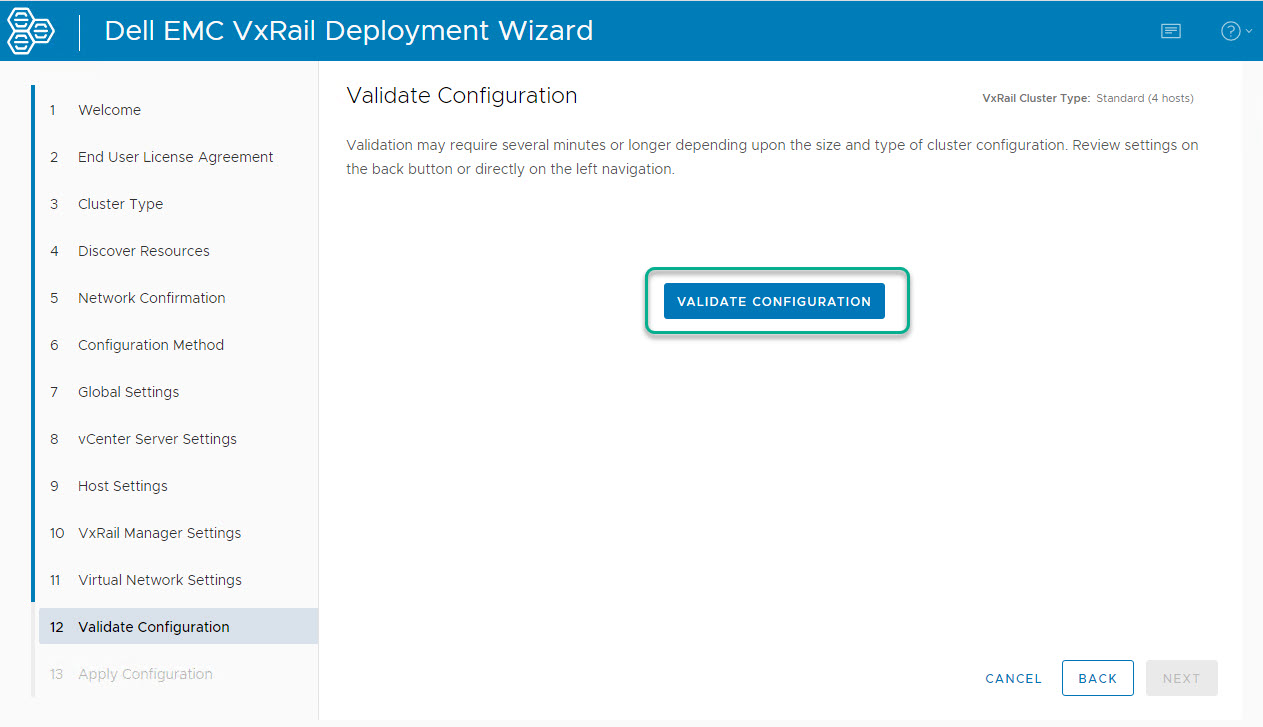Click the disabled Apply Configuration step

pos(145,674)
